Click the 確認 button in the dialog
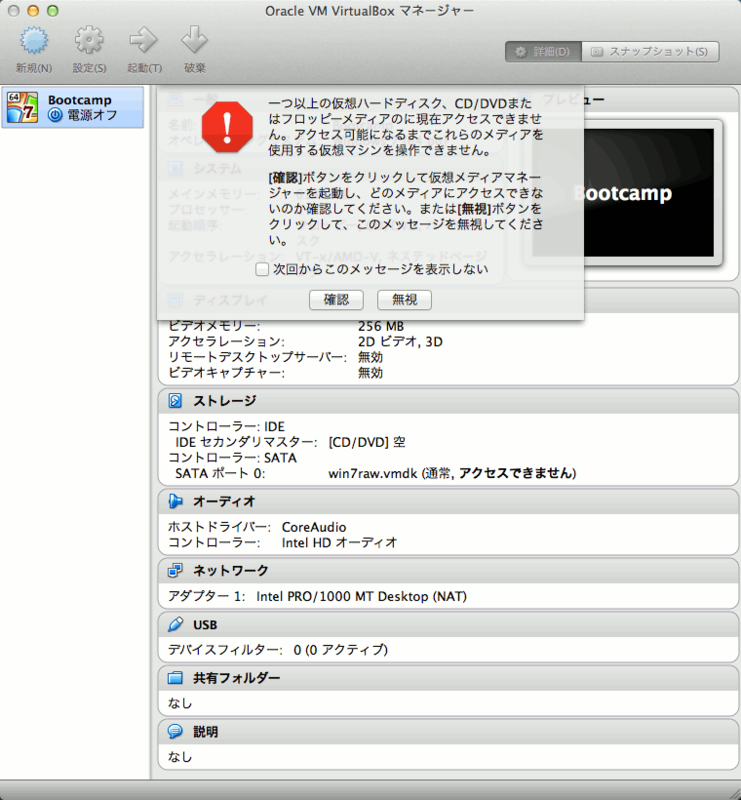 [x=336, y=299]
